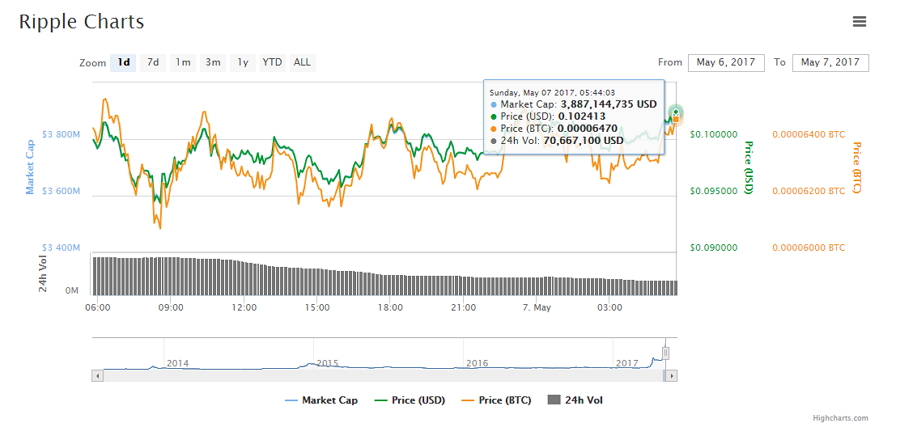
Task: Click the 2014 label in navigator
Action: (177, 363)
